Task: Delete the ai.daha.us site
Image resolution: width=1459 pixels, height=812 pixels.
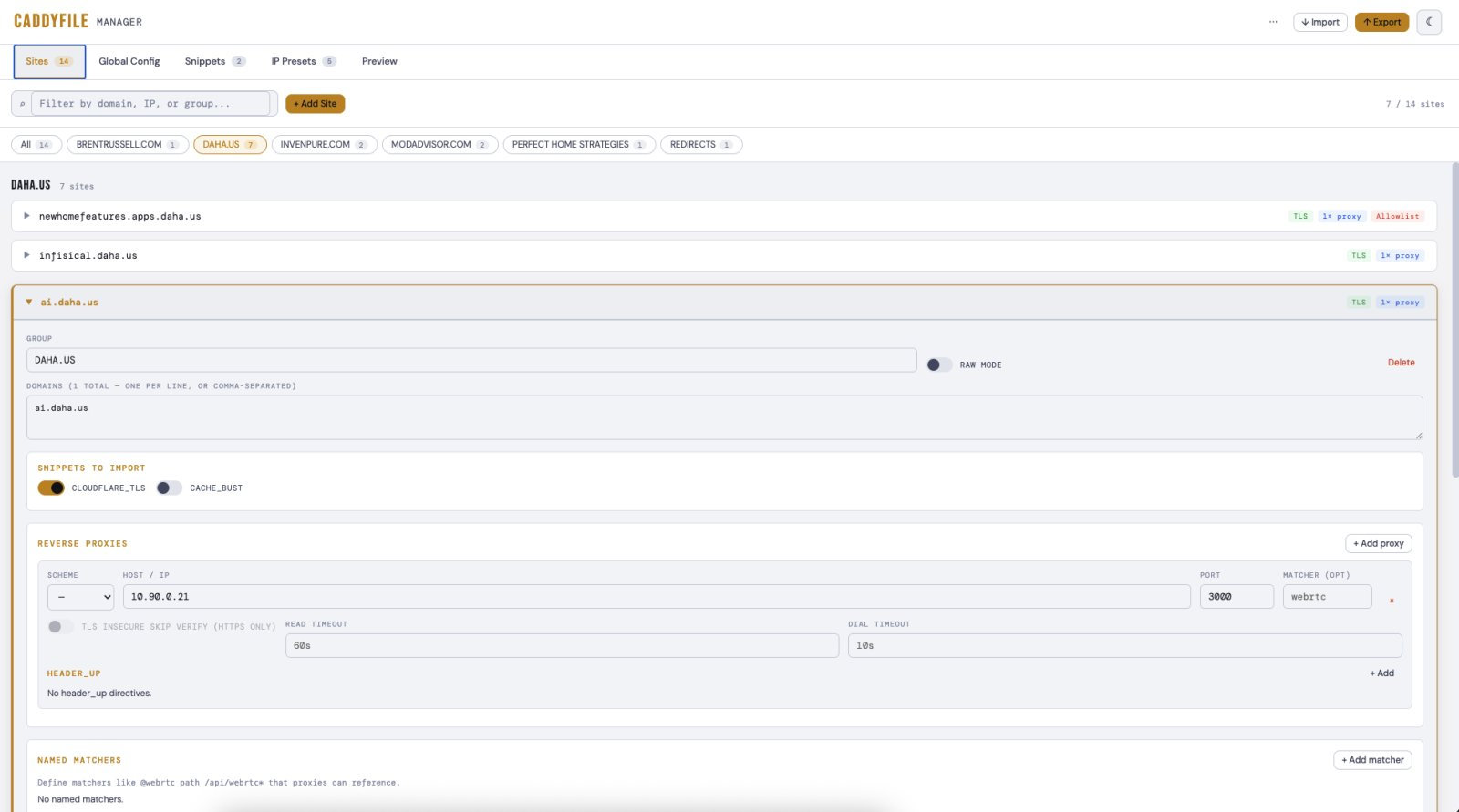Action: pos(1401,363)
